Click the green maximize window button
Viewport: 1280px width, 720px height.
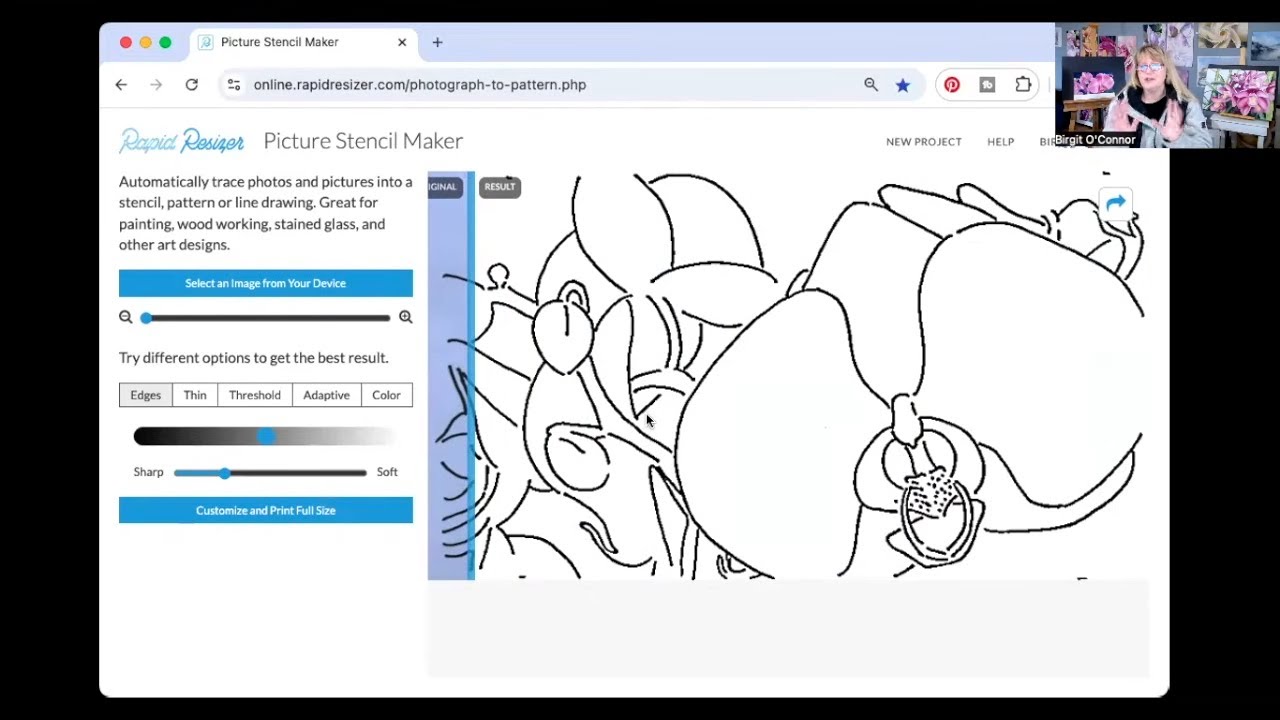165,42
